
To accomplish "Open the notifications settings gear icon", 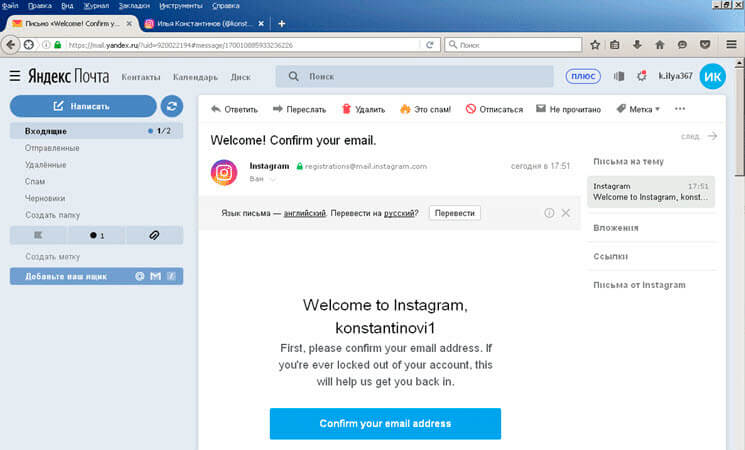I will [642, 76].
